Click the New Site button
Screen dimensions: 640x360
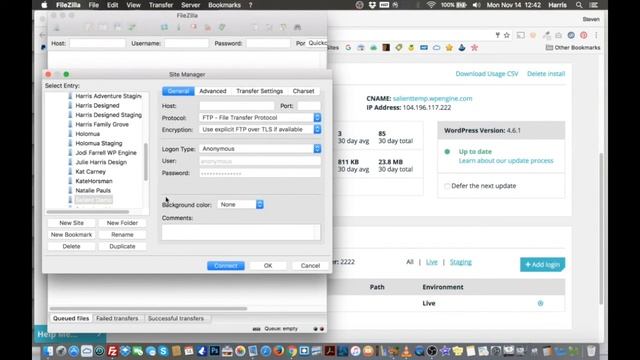71,223
